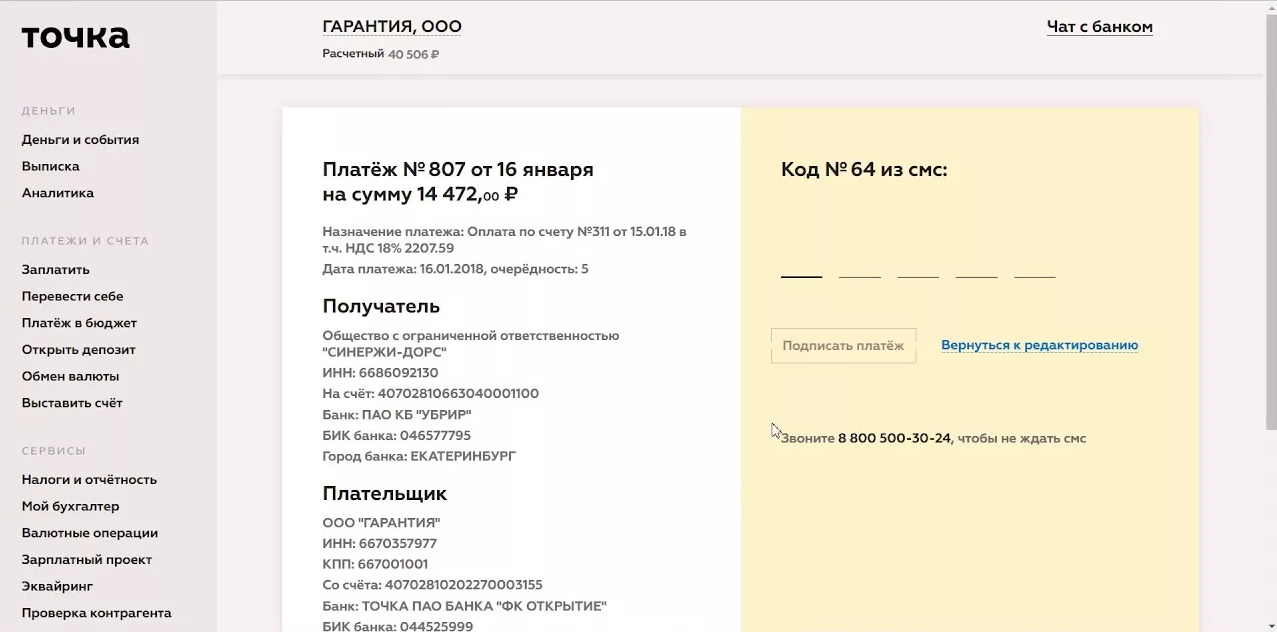Image resolution: width=1277 pixels, height=632 pixels.
Task: Expand the ГАРАНТИЯ, ООО company selector
Action: tap(392, 27)
